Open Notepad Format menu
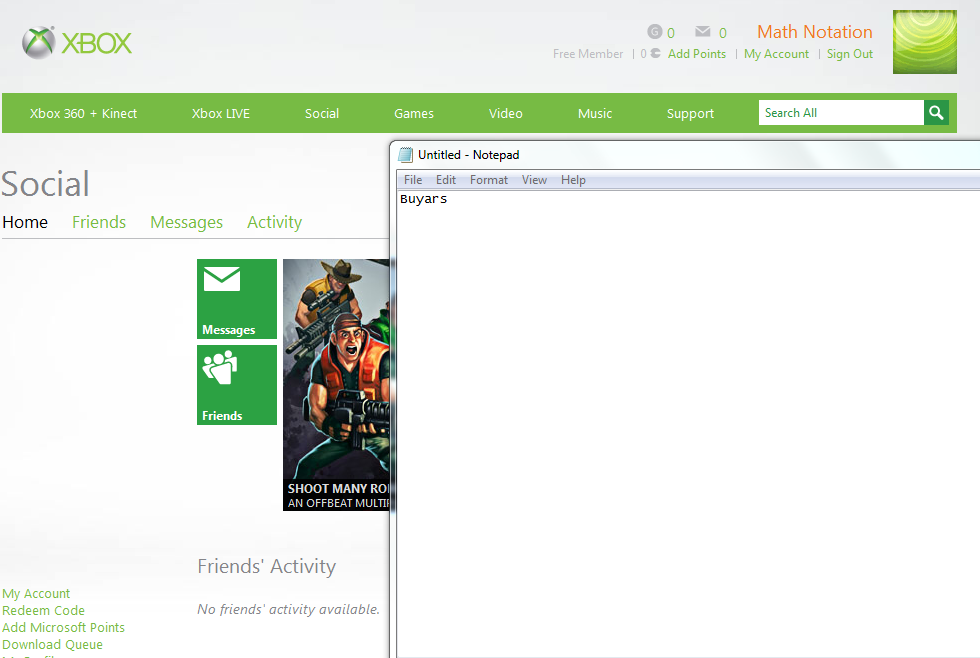Image resolution: width=980 pixels, height=658 pixels. tap(489, 180)
